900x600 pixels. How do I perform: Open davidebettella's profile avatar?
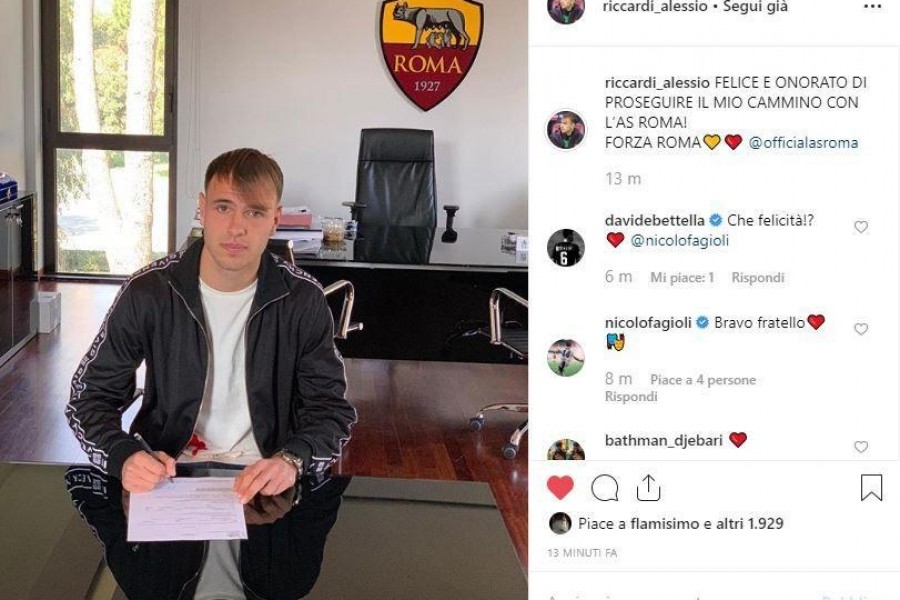coord(565,247)
